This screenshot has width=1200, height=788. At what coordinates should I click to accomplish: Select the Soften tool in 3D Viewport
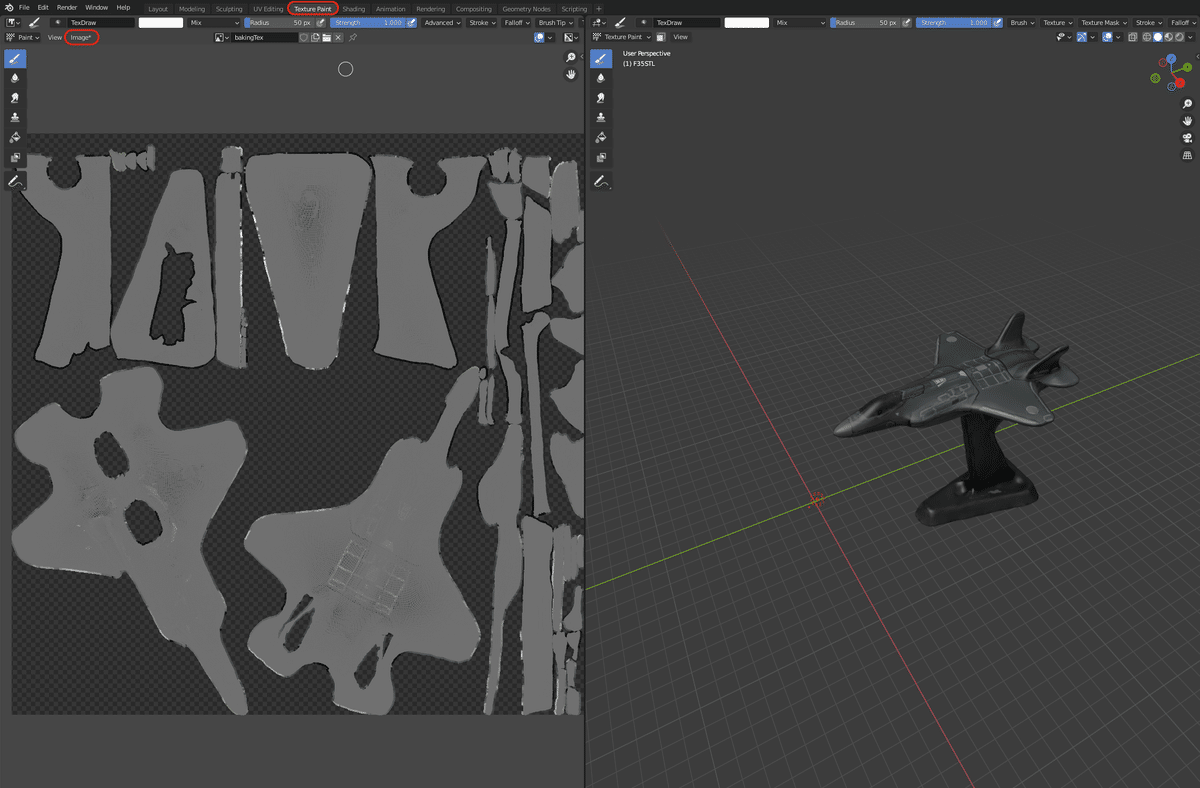601,78
